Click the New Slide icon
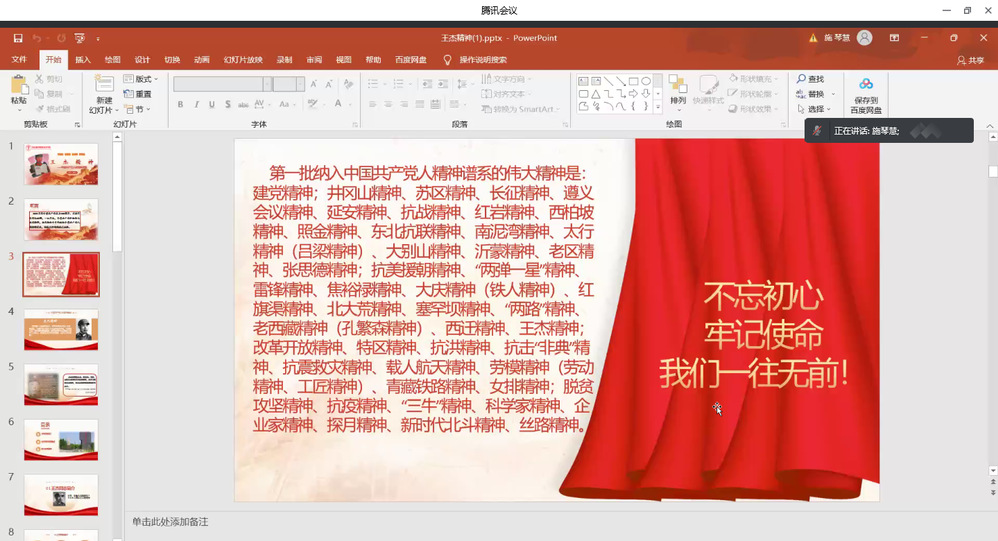The height and width of the screenshot is (541, 998). click(103, 85)
